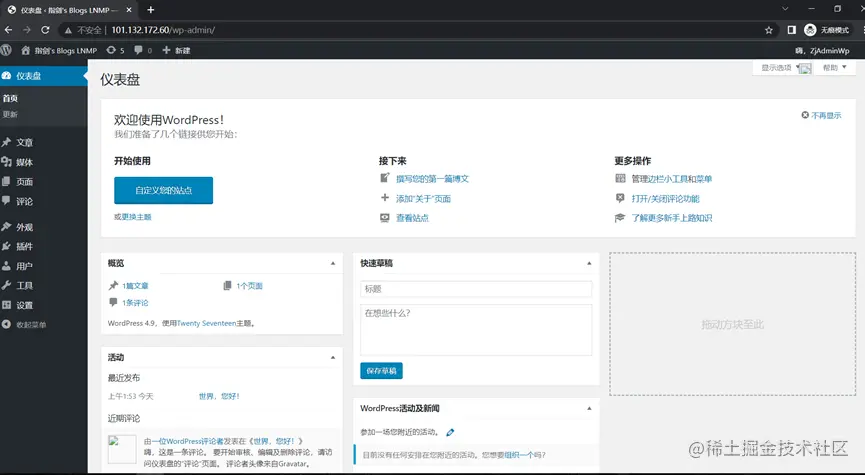Click the 在想些什么 content textarea
The image size is (865, 475).
coord(476,330)
